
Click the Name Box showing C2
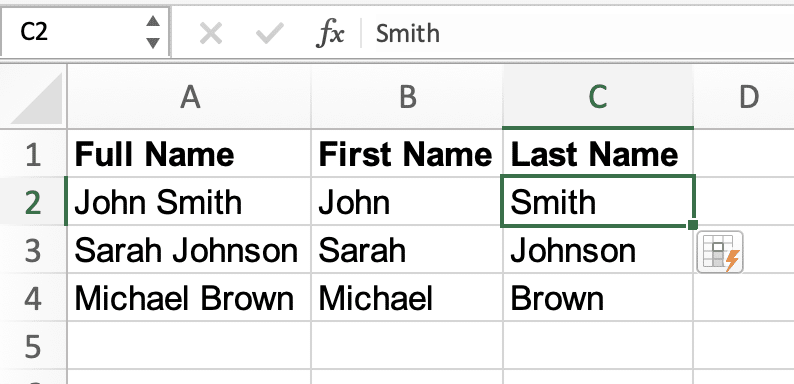point(85,32)
